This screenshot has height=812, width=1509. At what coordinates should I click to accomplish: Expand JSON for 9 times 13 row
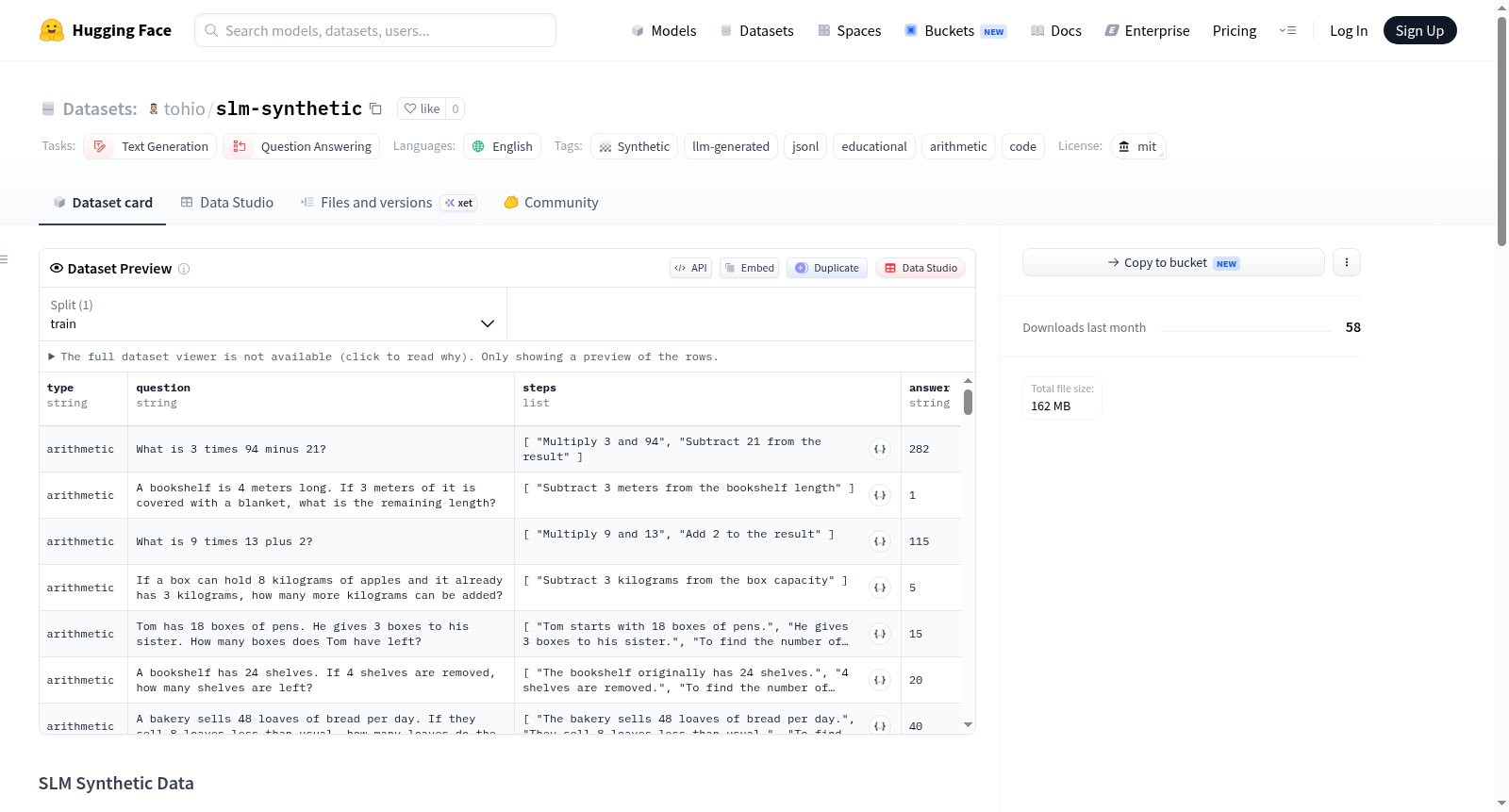click(x=880, y=541)
